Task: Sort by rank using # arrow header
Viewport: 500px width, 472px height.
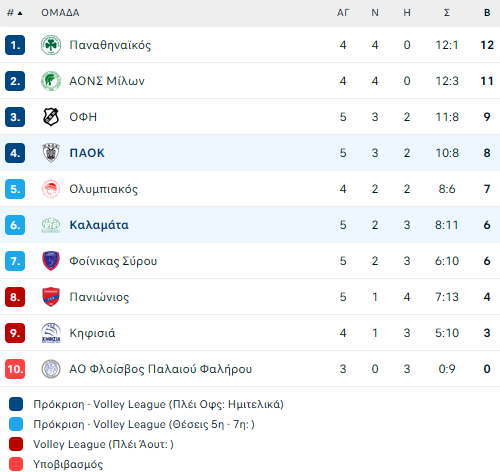Action: pos(15,13)
